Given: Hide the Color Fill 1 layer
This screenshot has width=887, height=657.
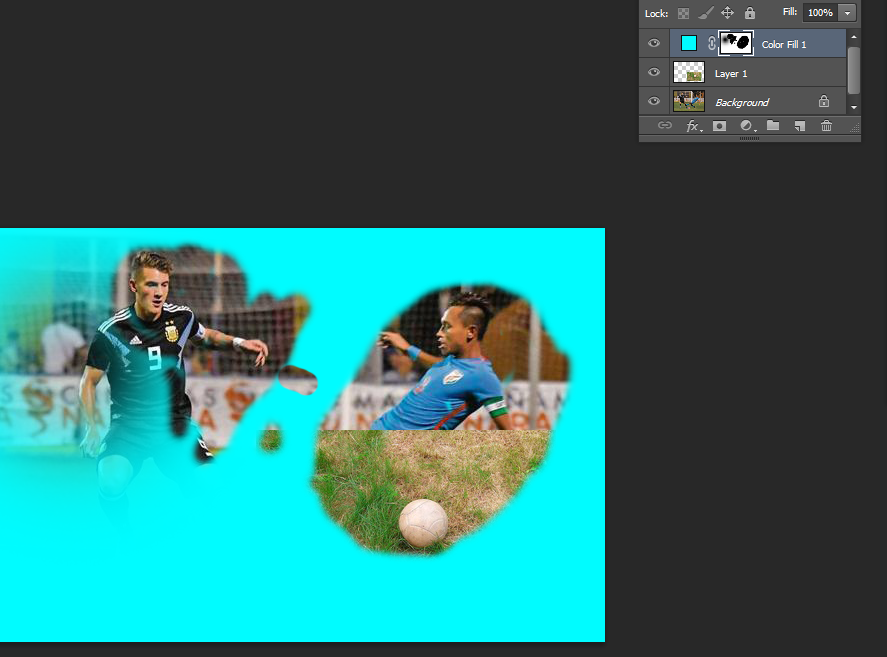Looking at the screenshot, I should pos(654,43).
